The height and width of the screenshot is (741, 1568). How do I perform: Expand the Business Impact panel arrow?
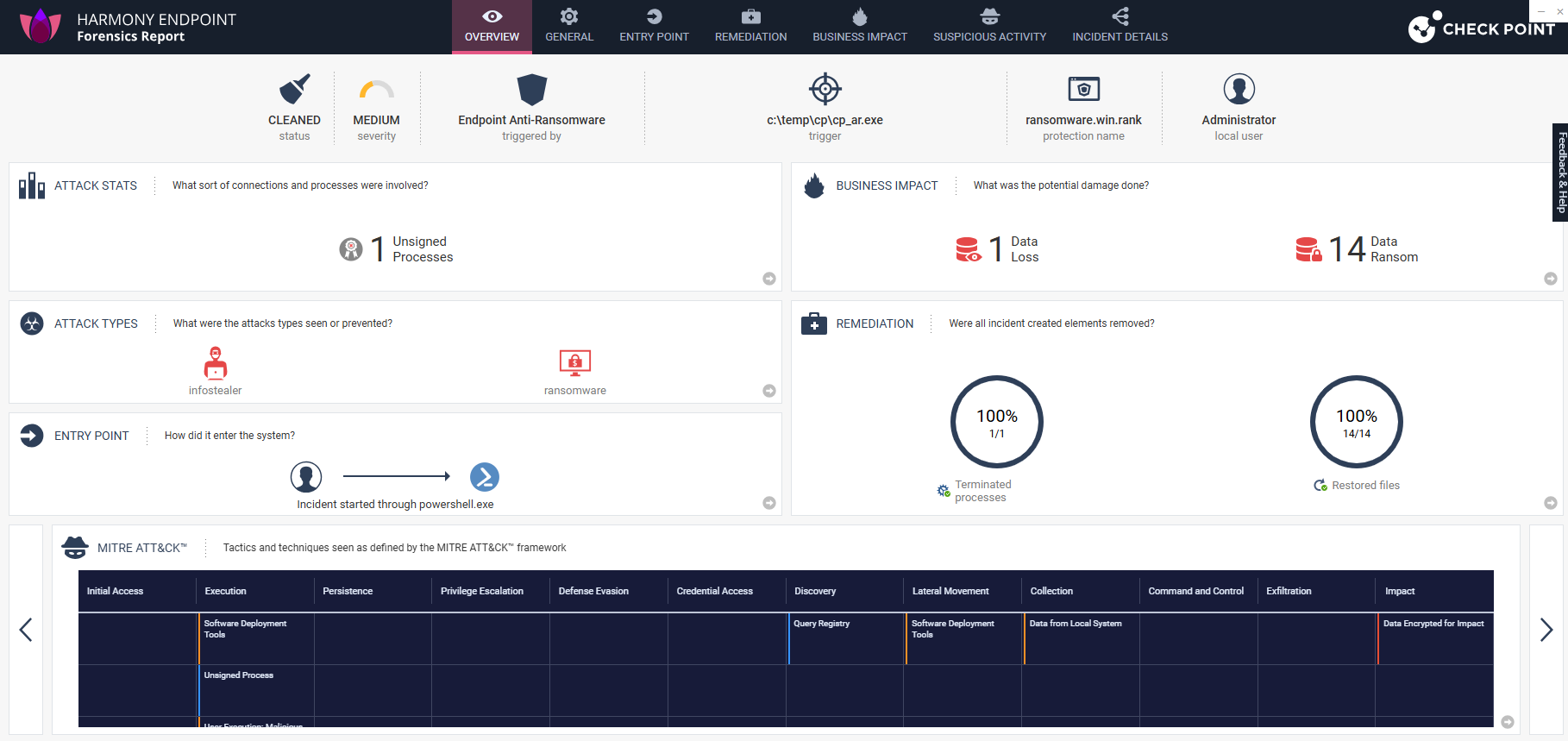[x=1551, y=279]
